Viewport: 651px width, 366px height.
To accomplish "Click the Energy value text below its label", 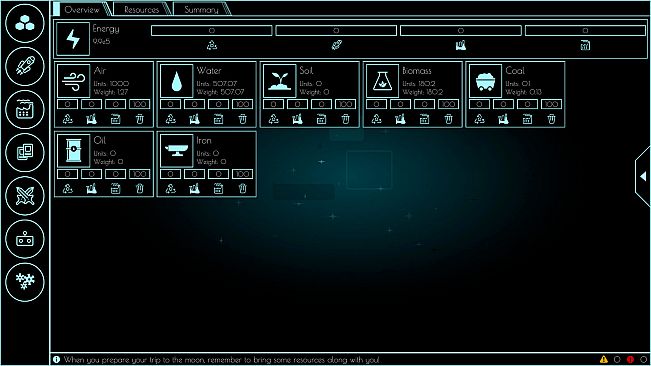I will click(101, 41).
